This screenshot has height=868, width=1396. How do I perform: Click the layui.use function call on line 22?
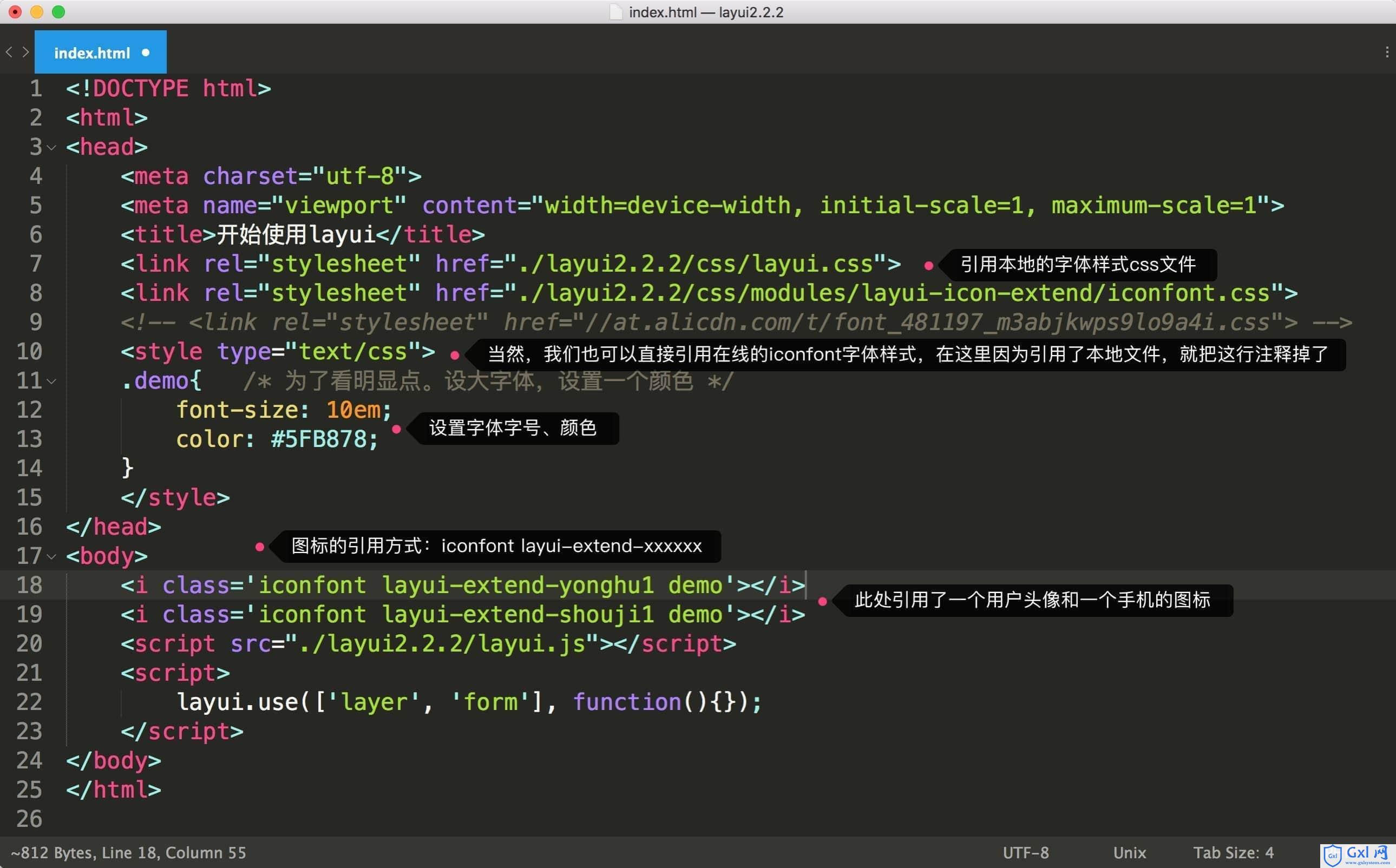coord(469,702)
